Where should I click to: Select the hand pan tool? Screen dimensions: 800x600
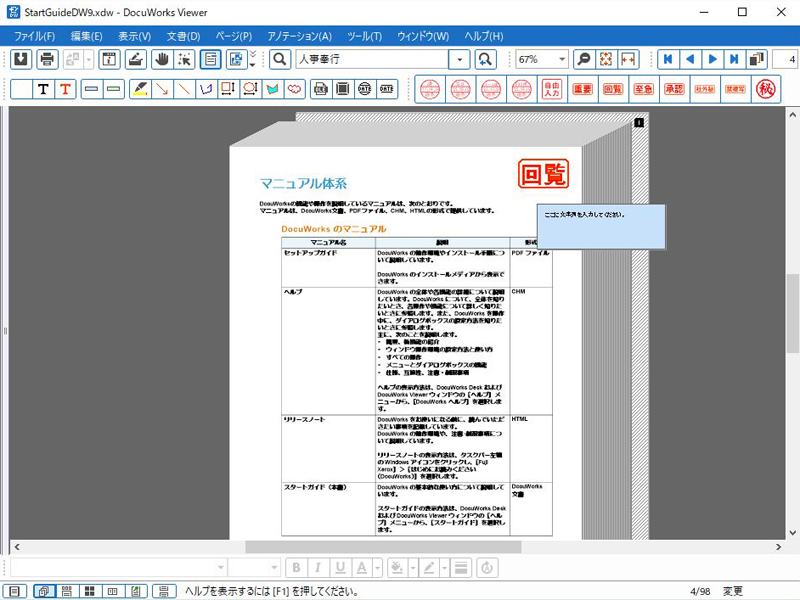click(x=162, y=59)
